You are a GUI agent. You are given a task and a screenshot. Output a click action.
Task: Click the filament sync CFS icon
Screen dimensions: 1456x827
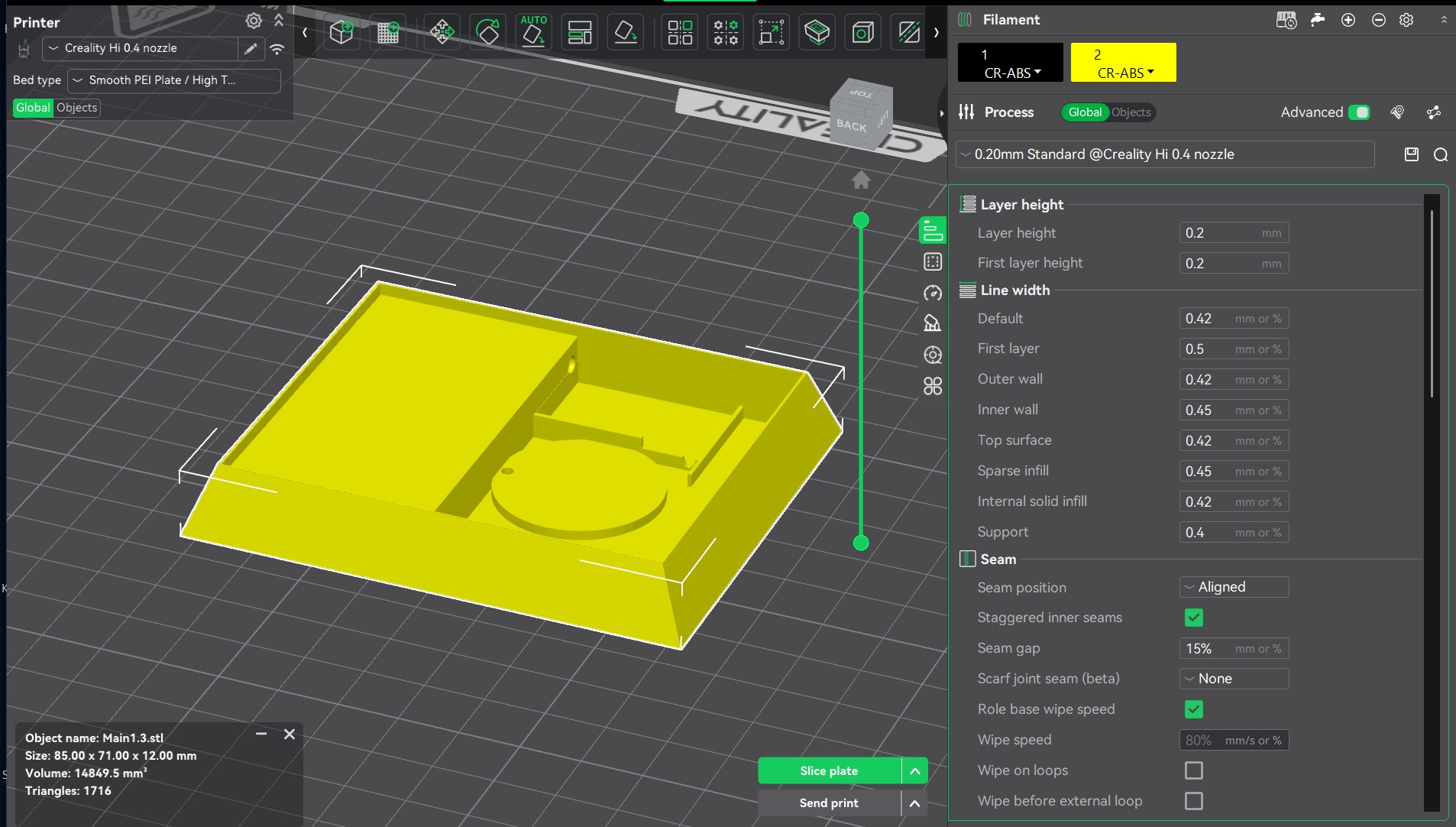coord(1286,20)
